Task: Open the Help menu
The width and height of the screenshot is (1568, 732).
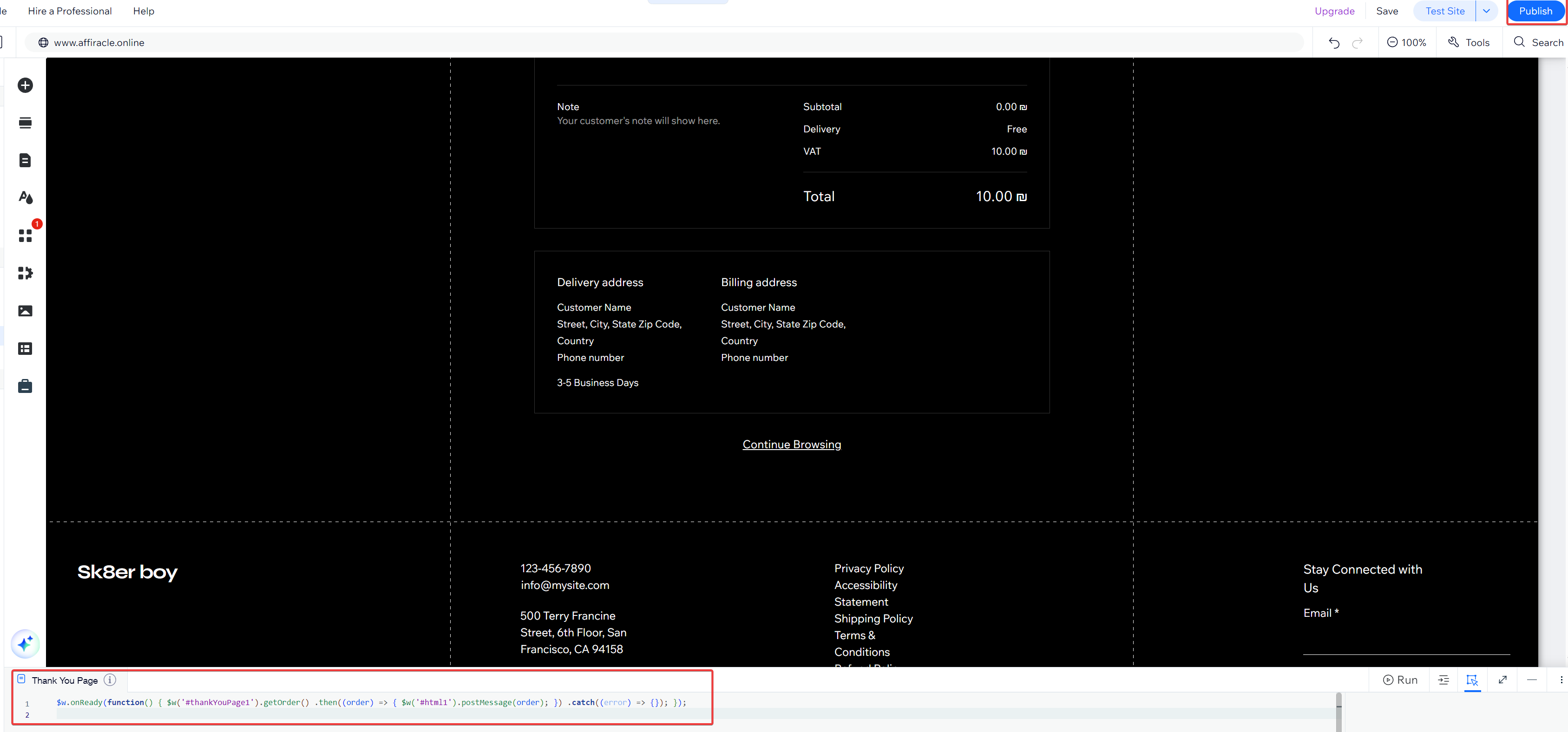Action: pos(144,11)
